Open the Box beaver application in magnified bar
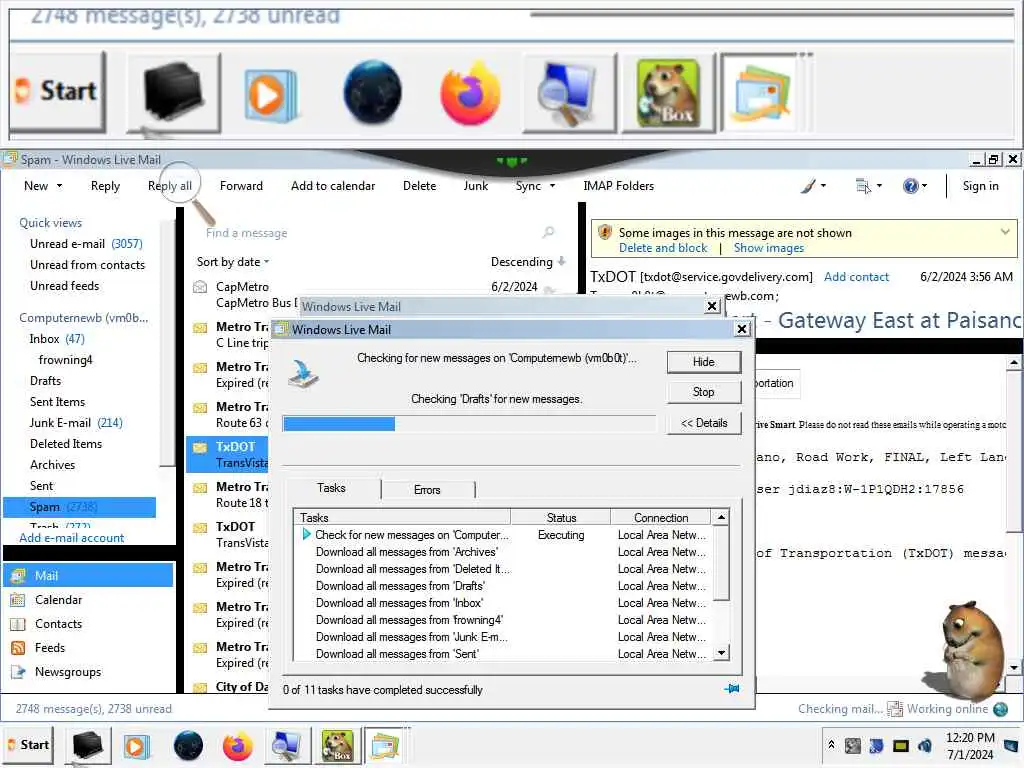This screenshot has width=1024, height=768. (x=668, y=93)
